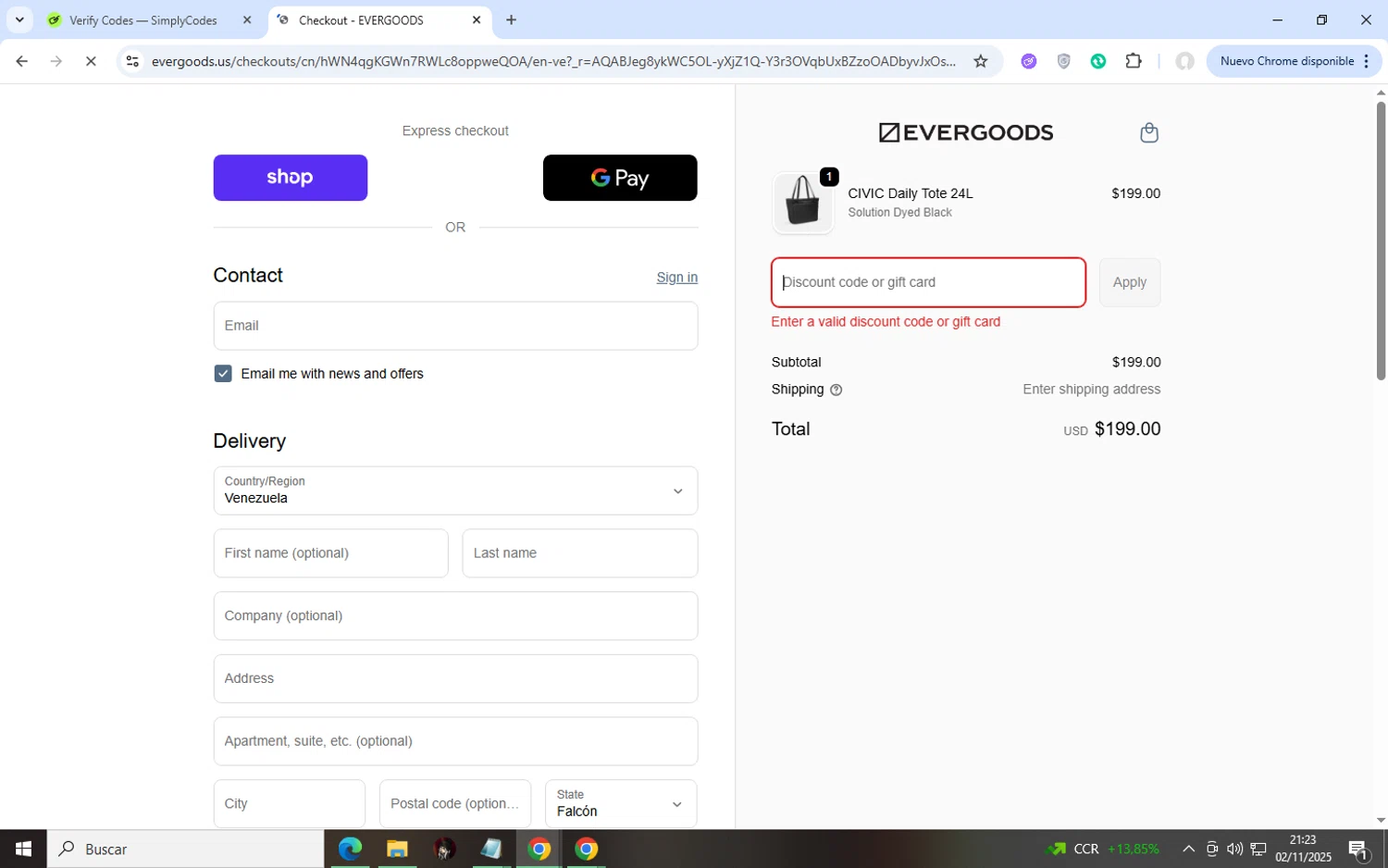
Task: Go back to the previous page
Action: click(x=22, y=61)
